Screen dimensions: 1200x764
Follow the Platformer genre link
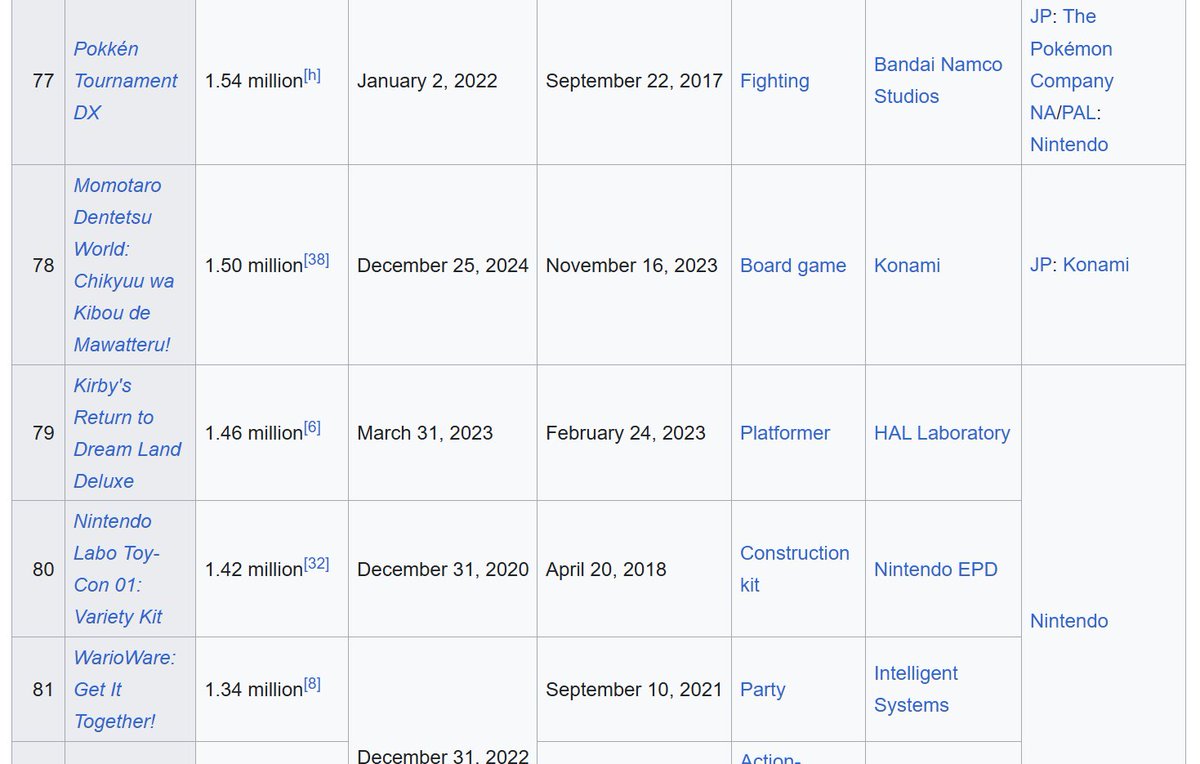pyautogui.click(x=785, y=433)
